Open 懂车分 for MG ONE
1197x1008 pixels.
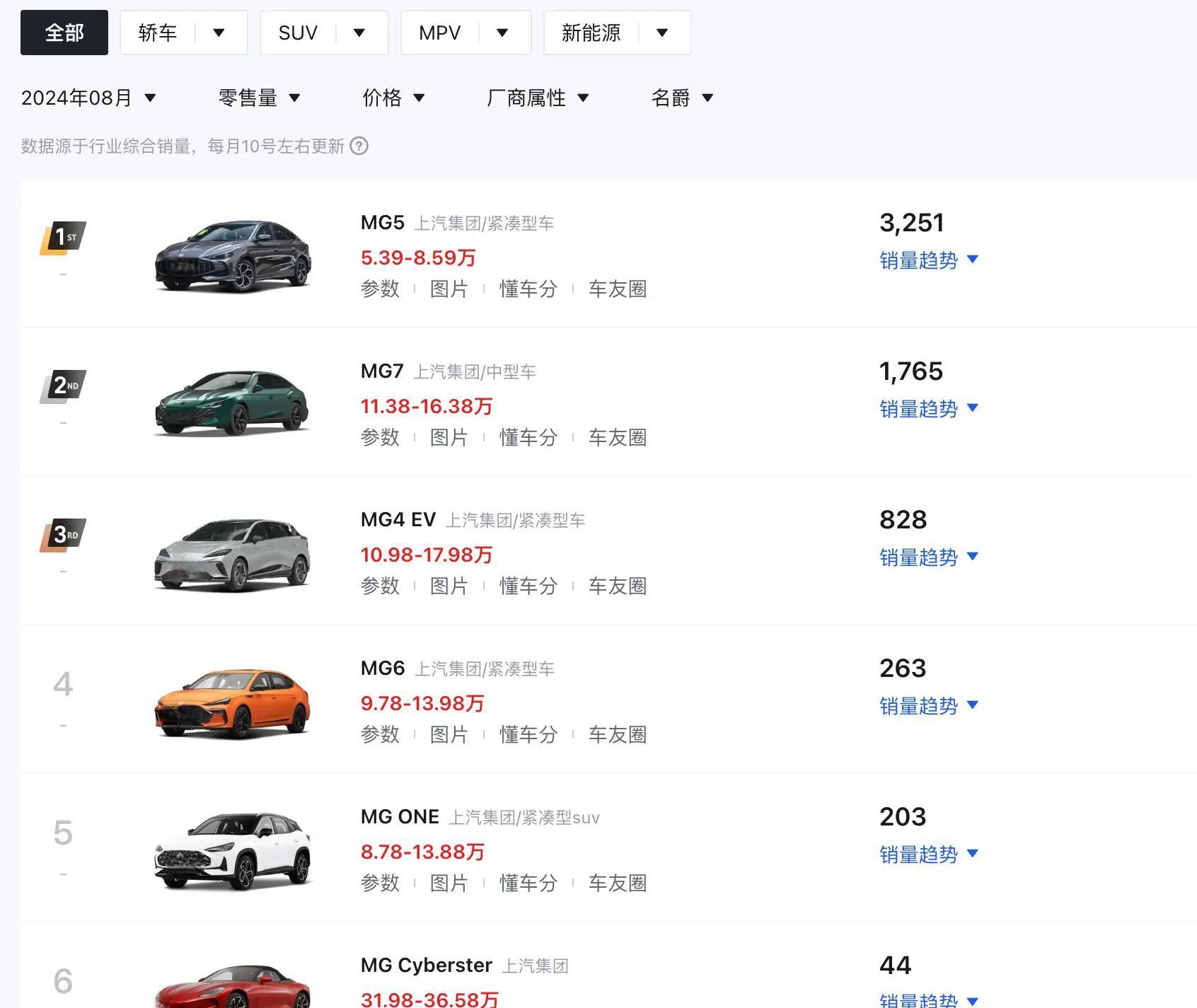click(x=528, y=883)
